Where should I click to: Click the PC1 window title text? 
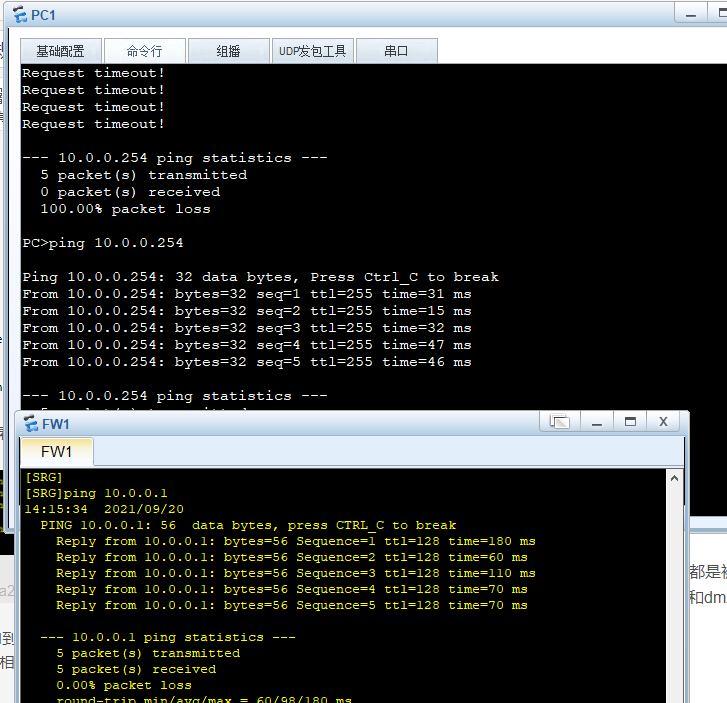43,15
